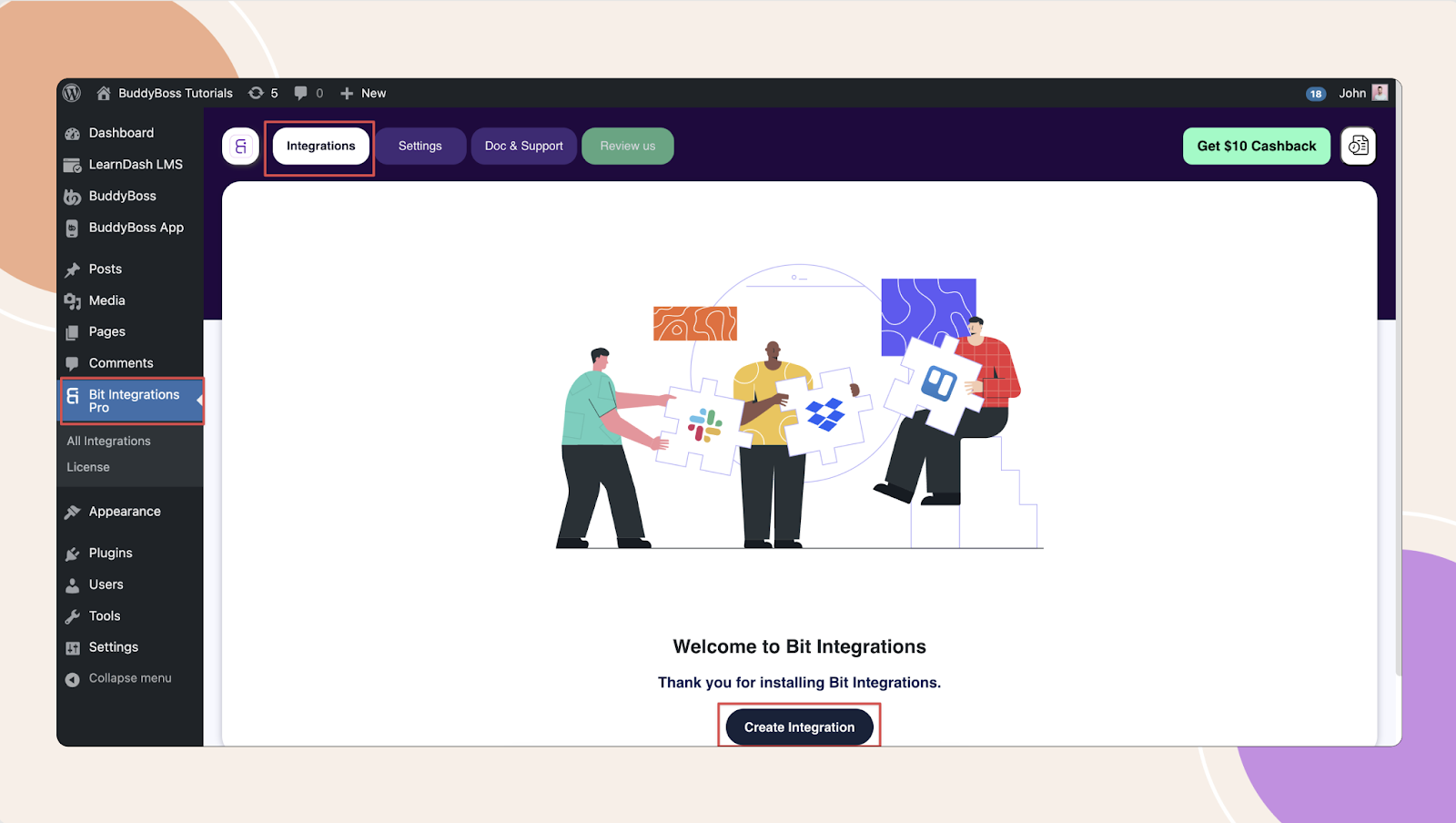Viewport: 1456px width, 823px height.
Task: Click Get $10 Cashback button
Action: [1257, 146]
